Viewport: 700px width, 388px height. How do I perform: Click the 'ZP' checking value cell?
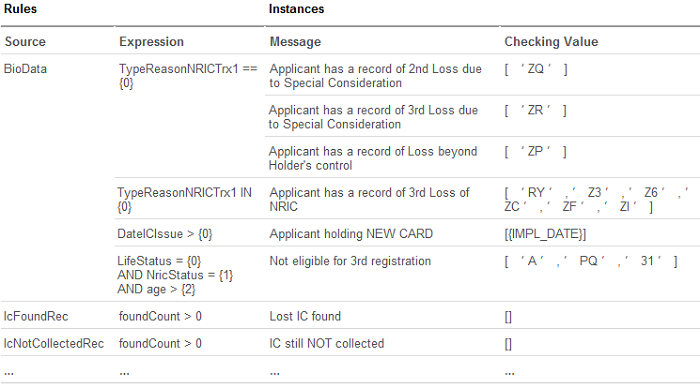(x=536, y=152)
